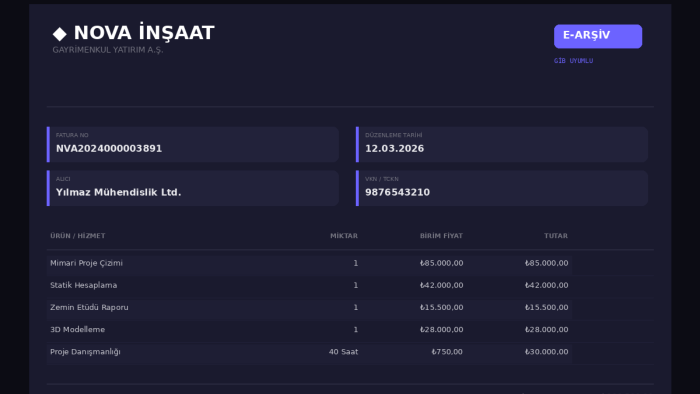Click the VKN / TCKN field label

[x=382, y=179]
